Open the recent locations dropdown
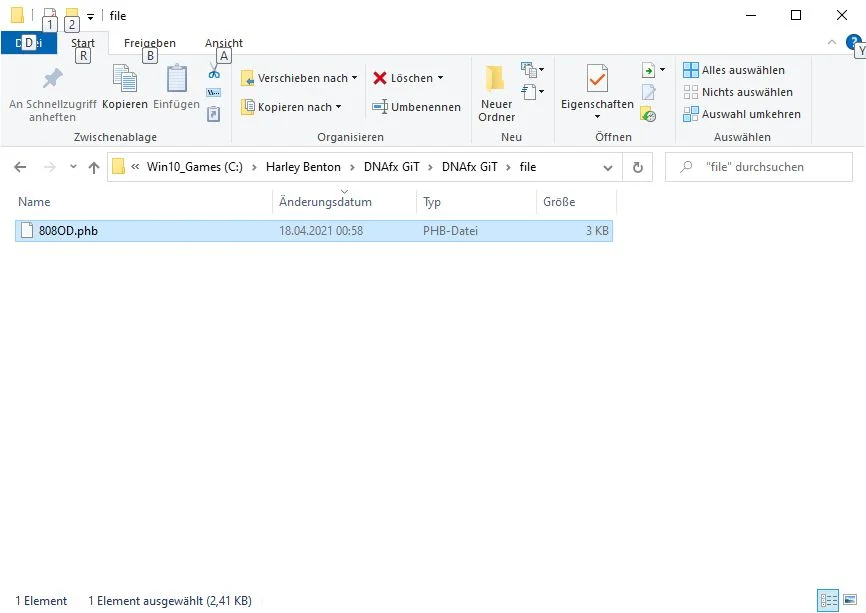Screen dimensions: 866x613 (73, 166)
